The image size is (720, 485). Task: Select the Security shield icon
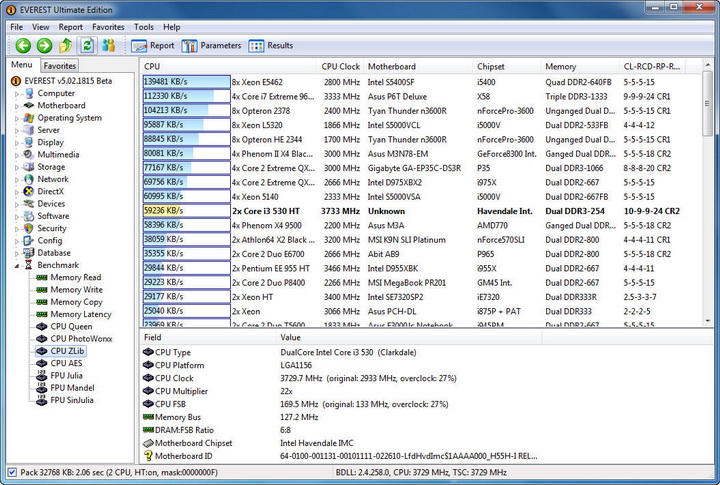(x=29, y=228)
